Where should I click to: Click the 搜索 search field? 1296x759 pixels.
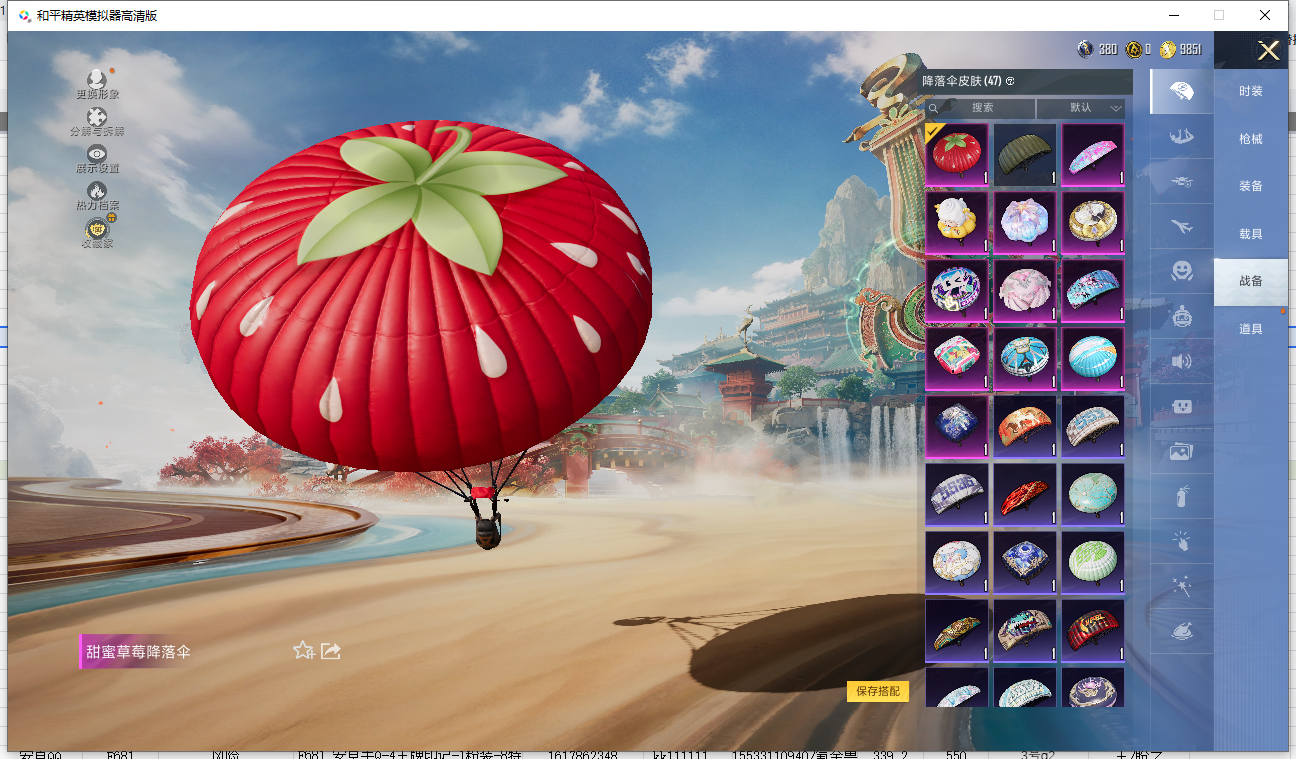(x=982, y=108)
